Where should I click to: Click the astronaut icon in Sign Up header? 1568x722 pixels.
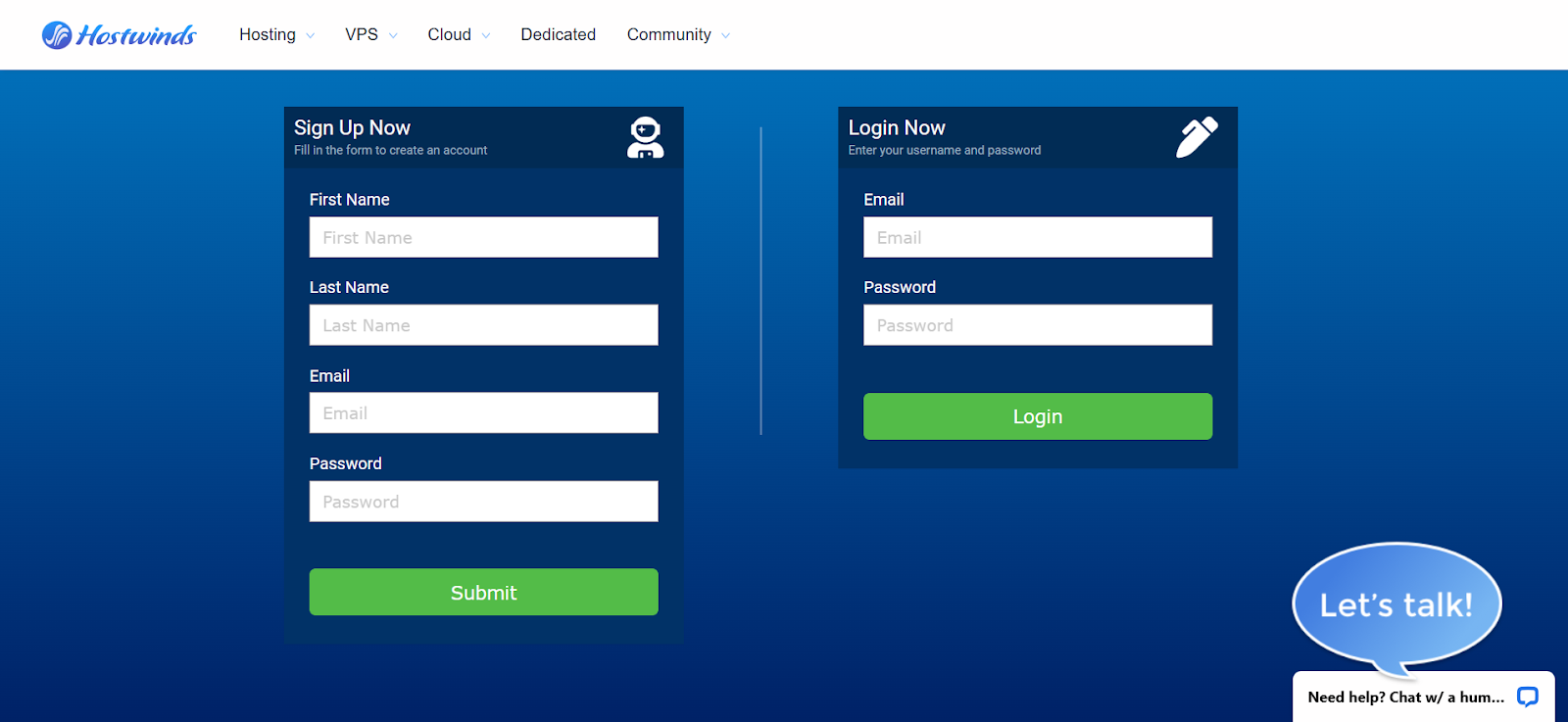[x=646, y=138]
